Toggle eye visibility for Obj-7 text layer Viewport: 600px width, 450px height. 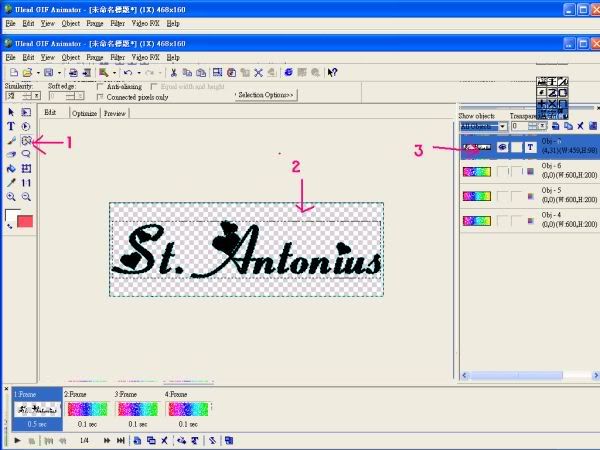pyautogui.click(x=502, y=147)
